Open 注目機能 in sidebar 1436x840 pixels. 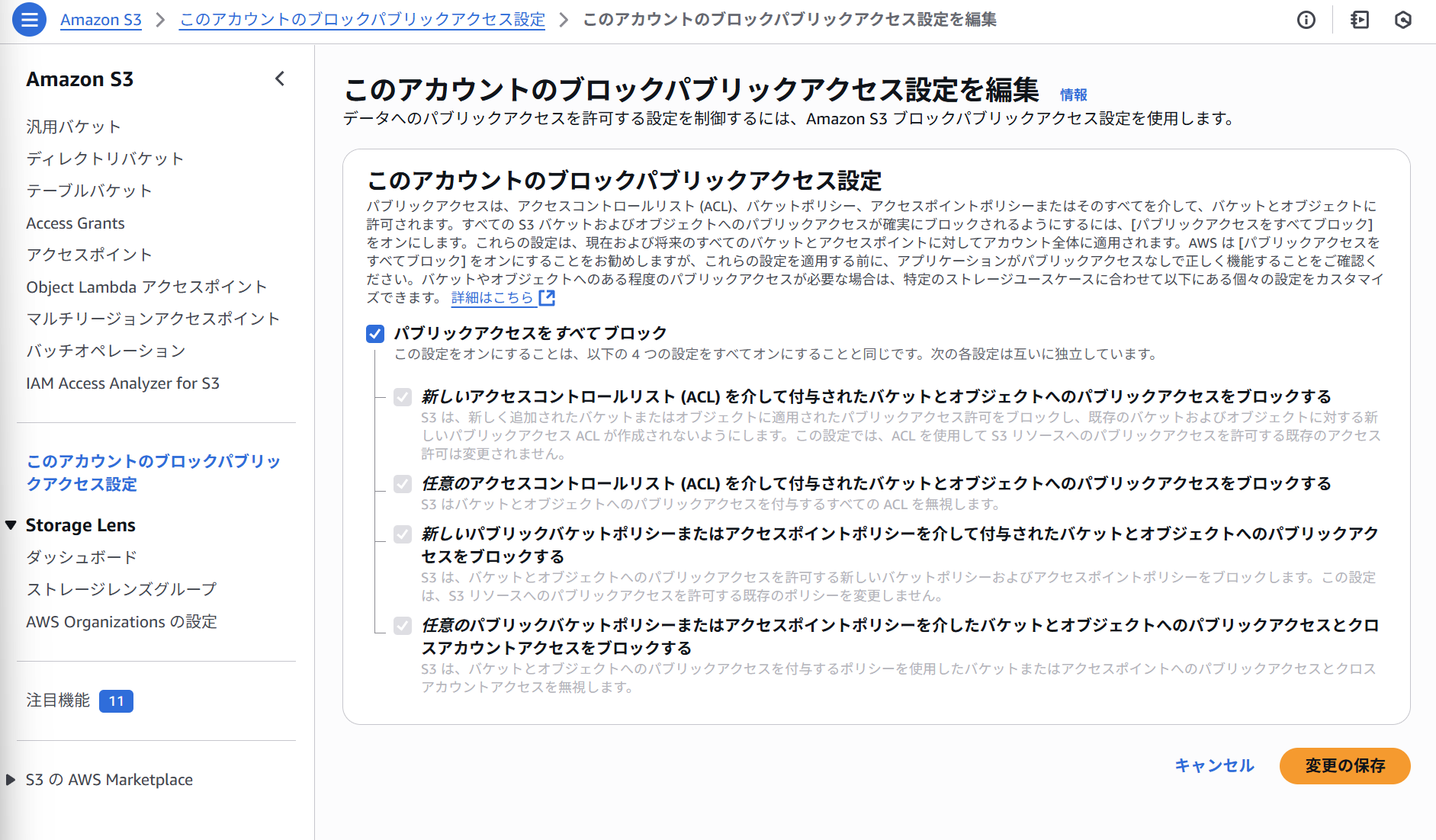(x=58, y=701)
